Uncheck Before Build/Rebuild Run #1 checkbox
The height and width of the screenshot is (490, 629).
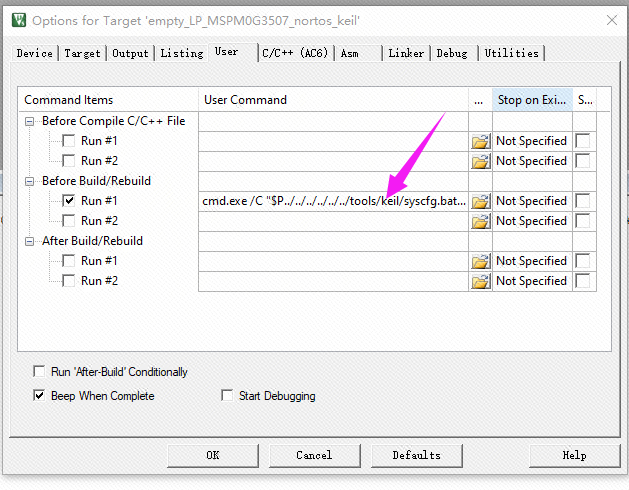(x=69, y=201)
